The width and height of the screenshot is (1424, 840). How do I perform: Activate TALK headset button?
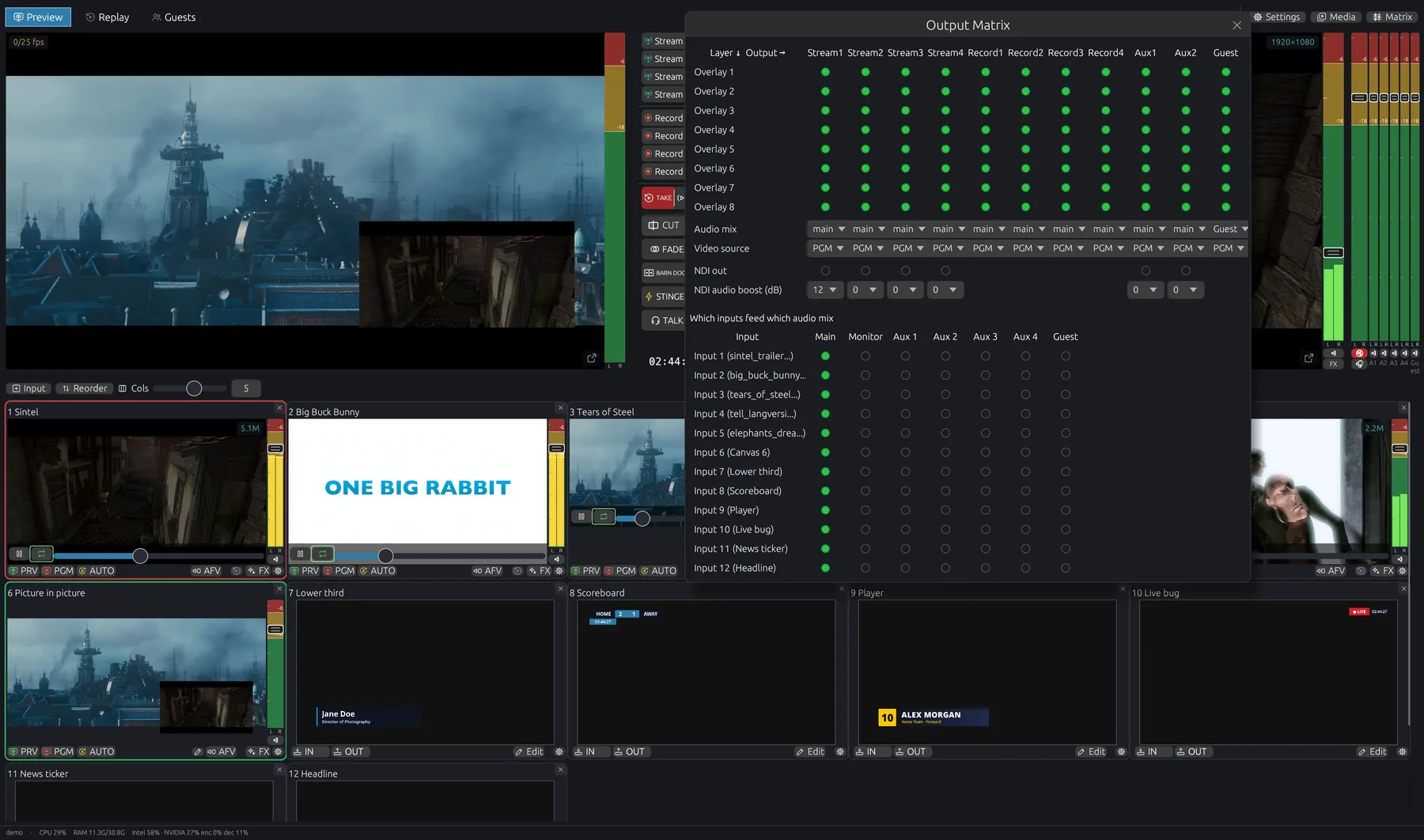coord(664,320)
